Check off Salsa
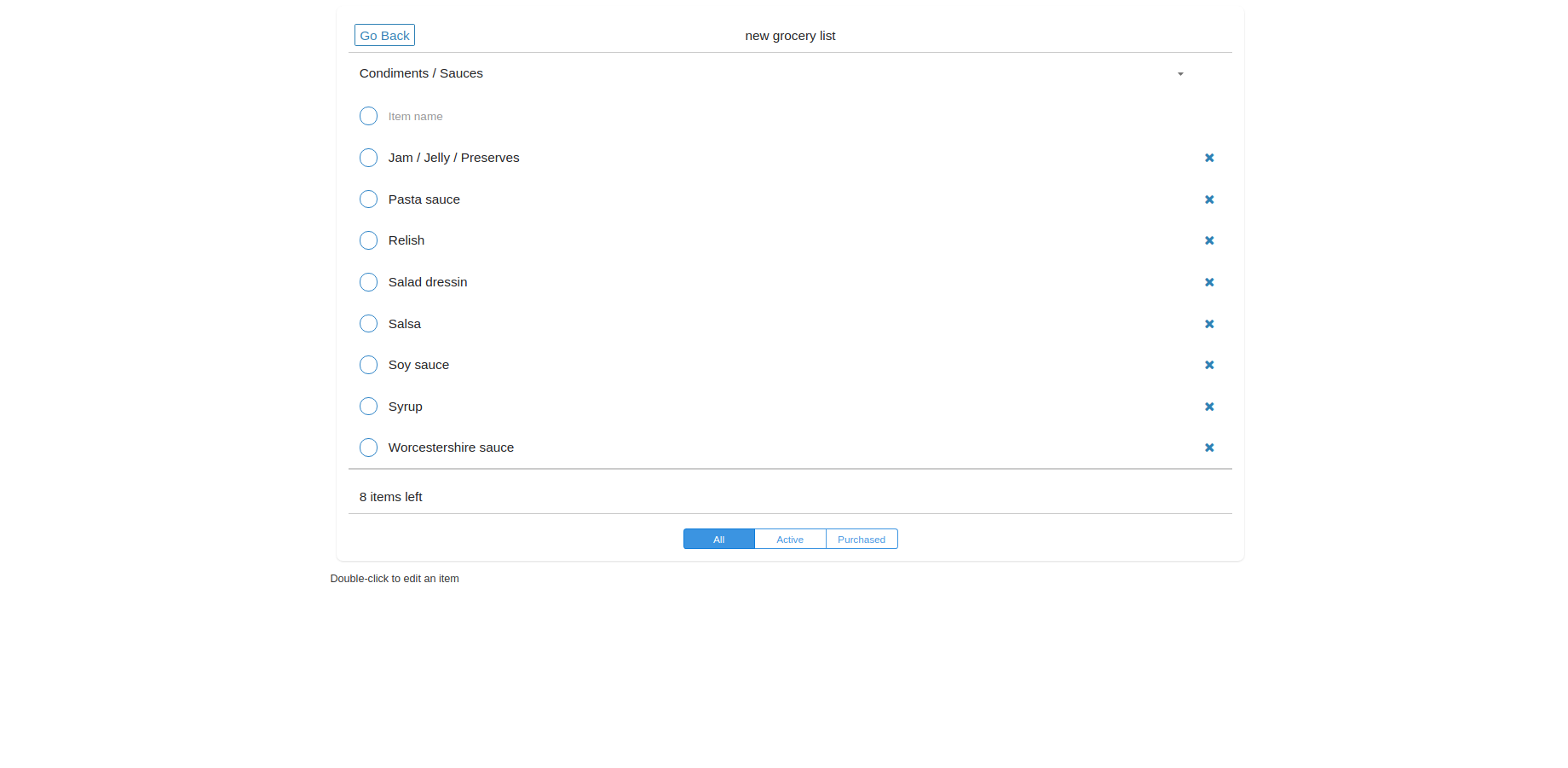 point(368,324)
